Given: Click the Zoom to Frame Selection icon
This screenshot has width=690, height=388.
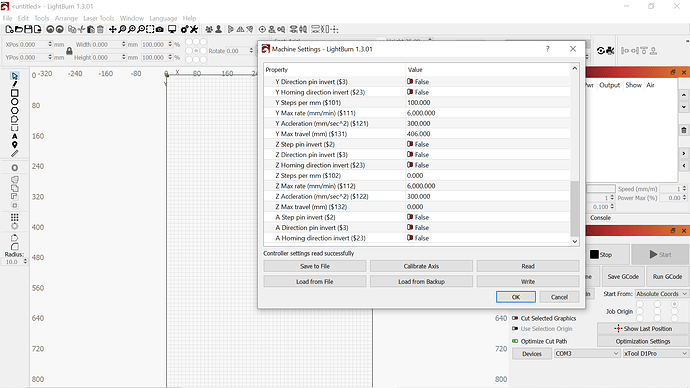Looking at the screenshot, I should (x=150, y=29).
